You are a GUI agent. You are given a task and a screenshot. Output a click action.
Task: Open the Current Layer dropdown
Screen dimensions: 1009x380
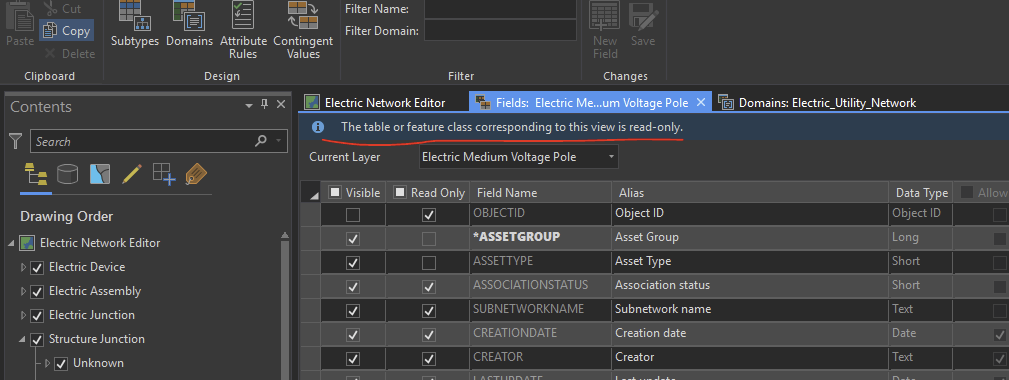coord(519,157)
